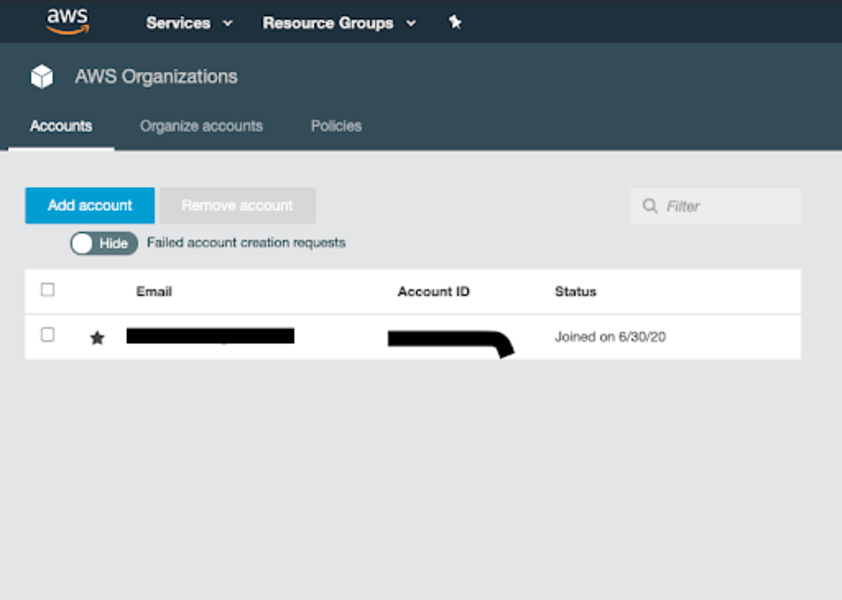Click the Status column header
Screen dimensions: 842x600
pos(576,292)
